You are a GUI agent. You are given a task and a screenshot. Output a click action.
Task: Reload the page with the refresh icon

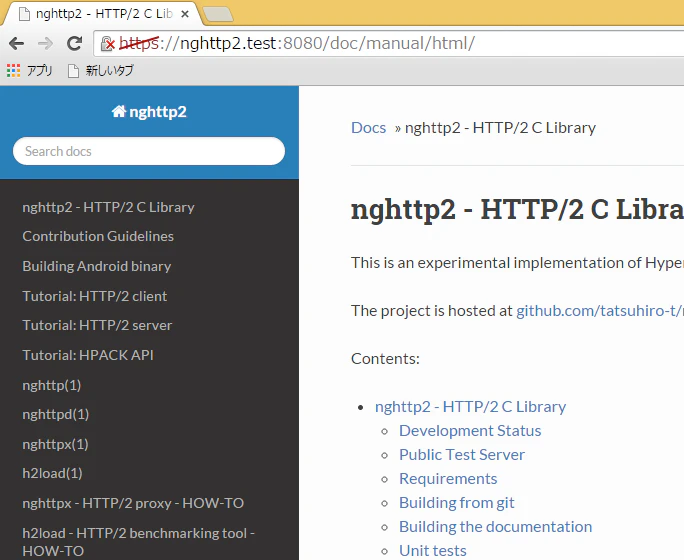[x=75, y=43]
